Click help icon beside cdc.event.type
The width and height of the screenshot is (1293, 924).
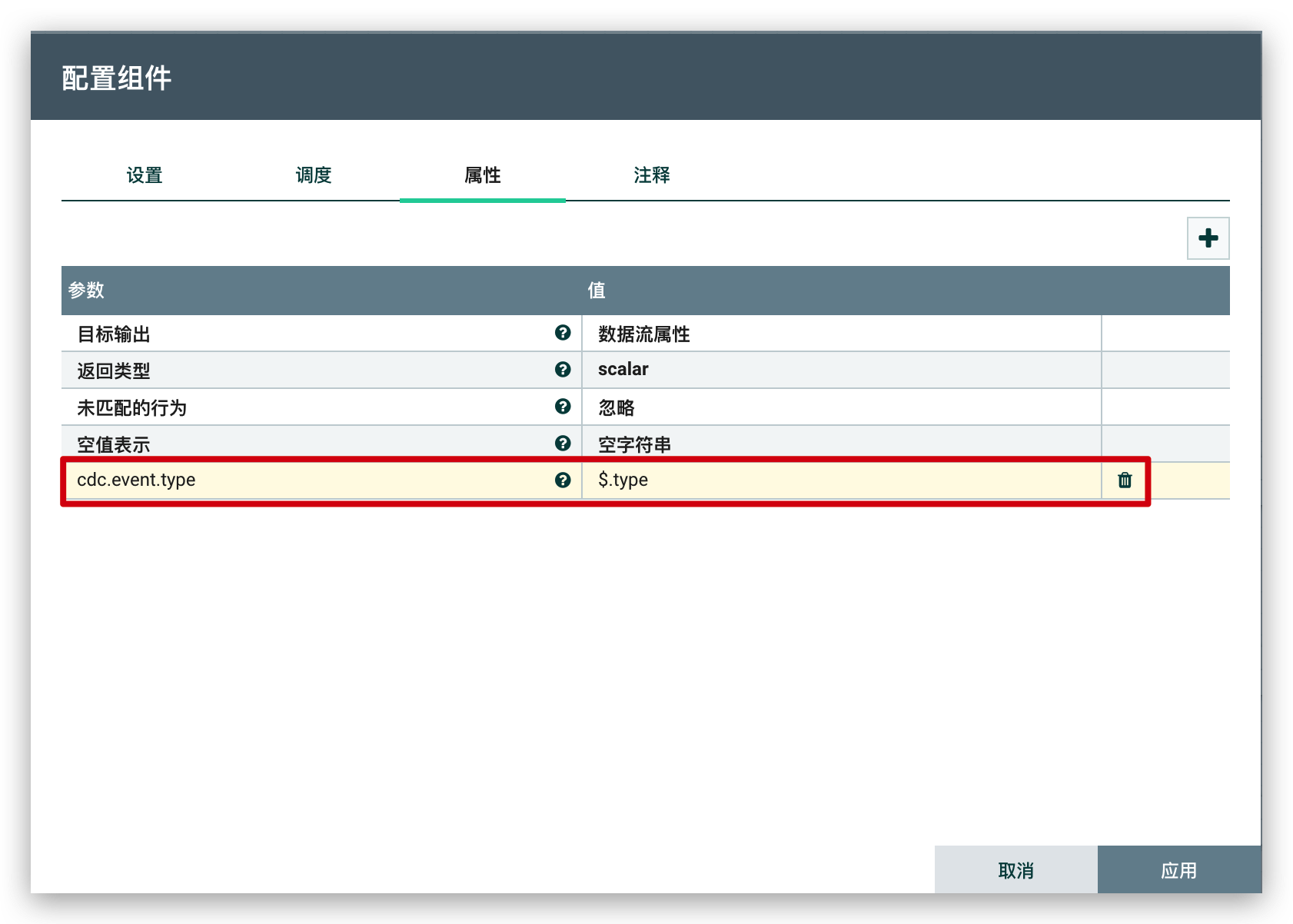click(563, 480)
